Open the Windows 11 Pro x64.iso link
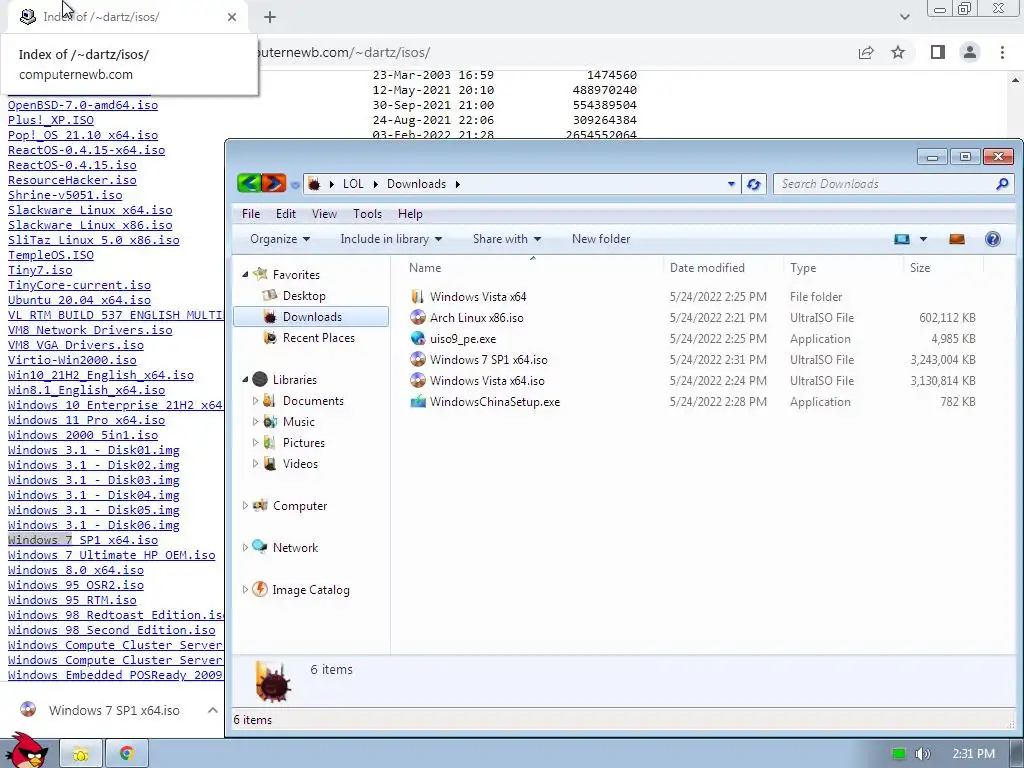Image resolution: width=1024 pixels, height=768 pixels. click(86, 420)
